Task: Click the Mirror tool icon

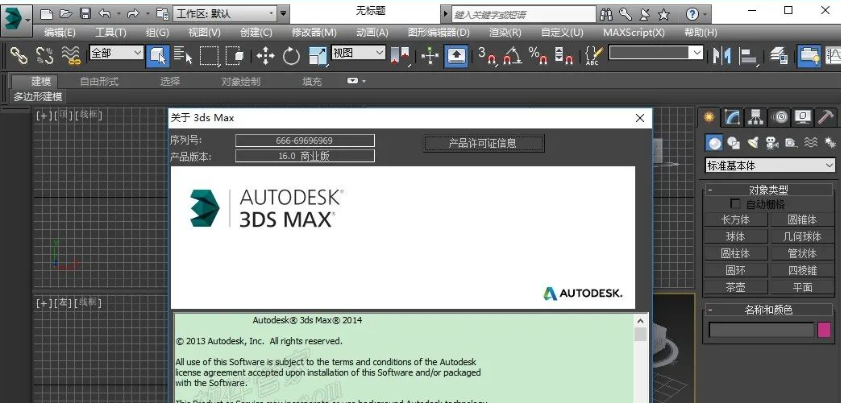Action: (721, 56)
